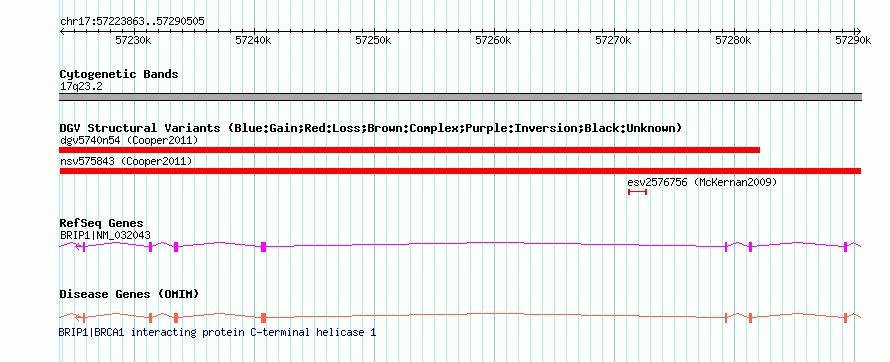Image resolution: width=890 pixels, height=362 pixels.
Task: Select the RefSeq Genes track title
Action: point(102,223)
